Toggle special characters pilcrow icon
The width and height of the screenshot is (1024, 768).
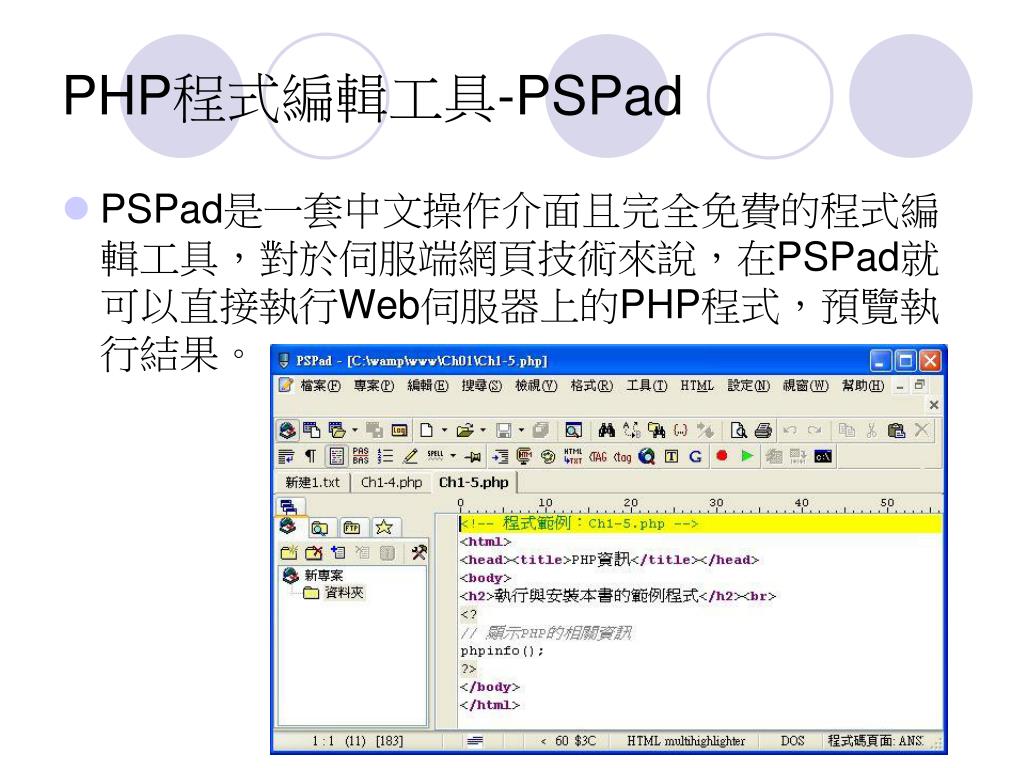311,456
